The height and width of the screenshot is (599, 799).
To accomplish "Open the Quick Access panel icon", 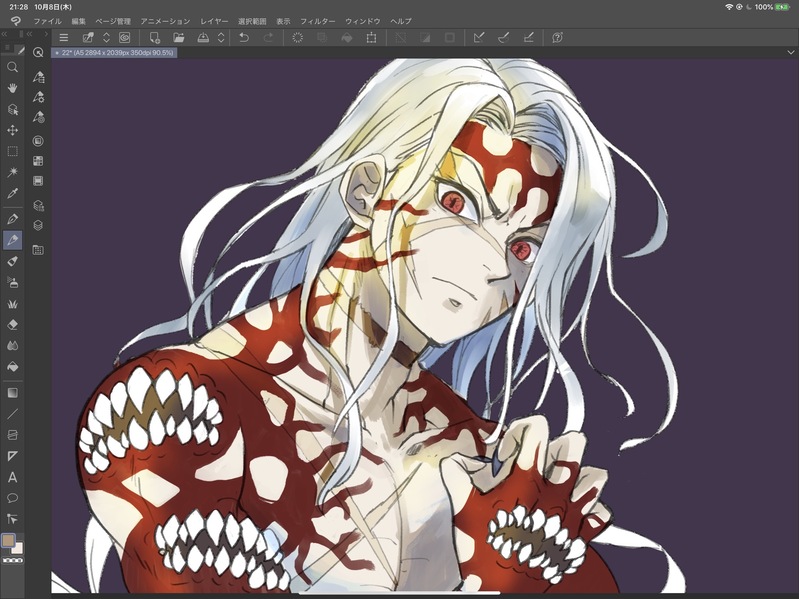I will (x=38, y=52).
